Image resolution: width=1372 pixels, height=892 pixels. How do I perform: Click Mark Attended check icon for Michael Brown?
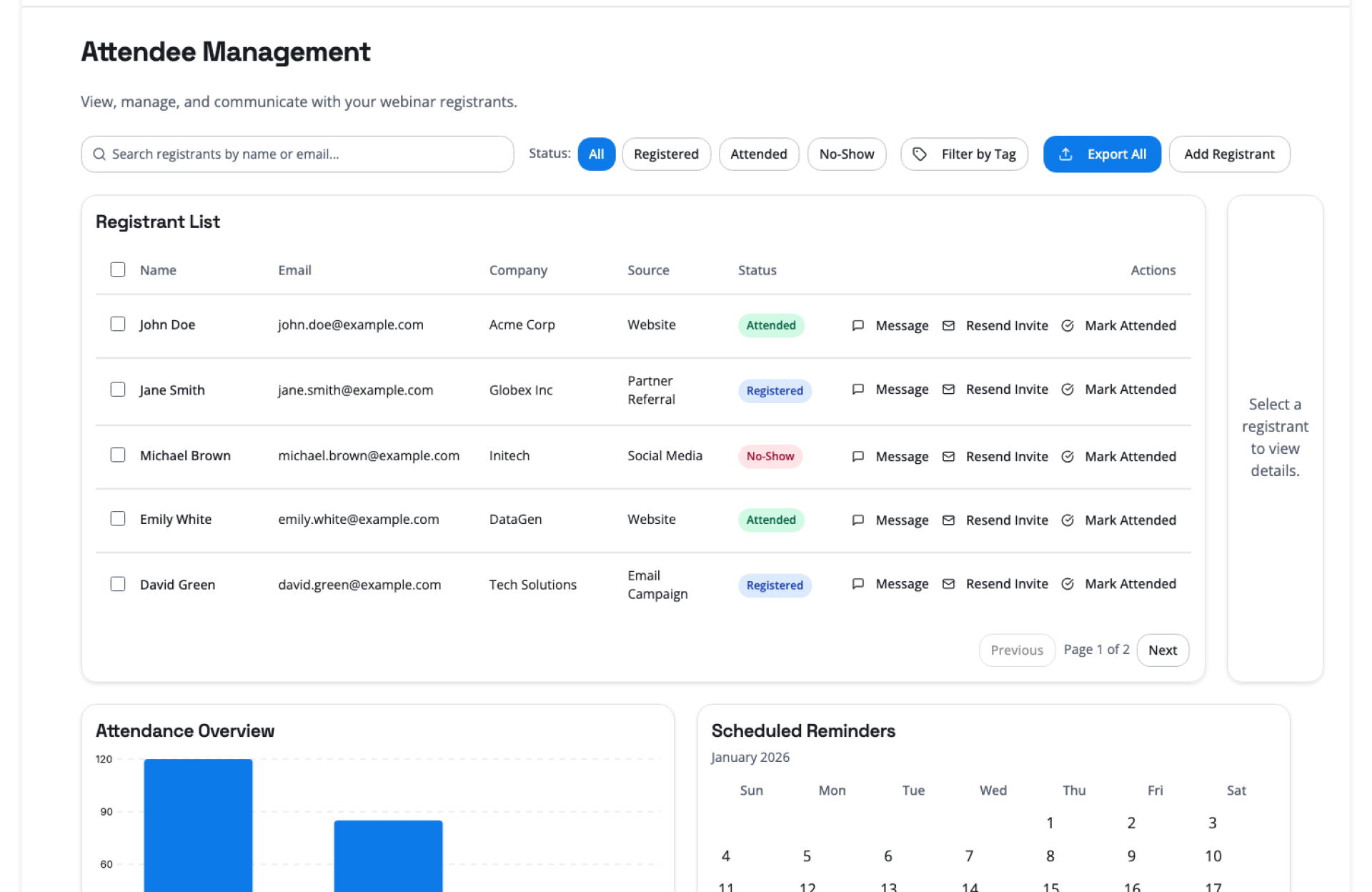(1067, 457)
